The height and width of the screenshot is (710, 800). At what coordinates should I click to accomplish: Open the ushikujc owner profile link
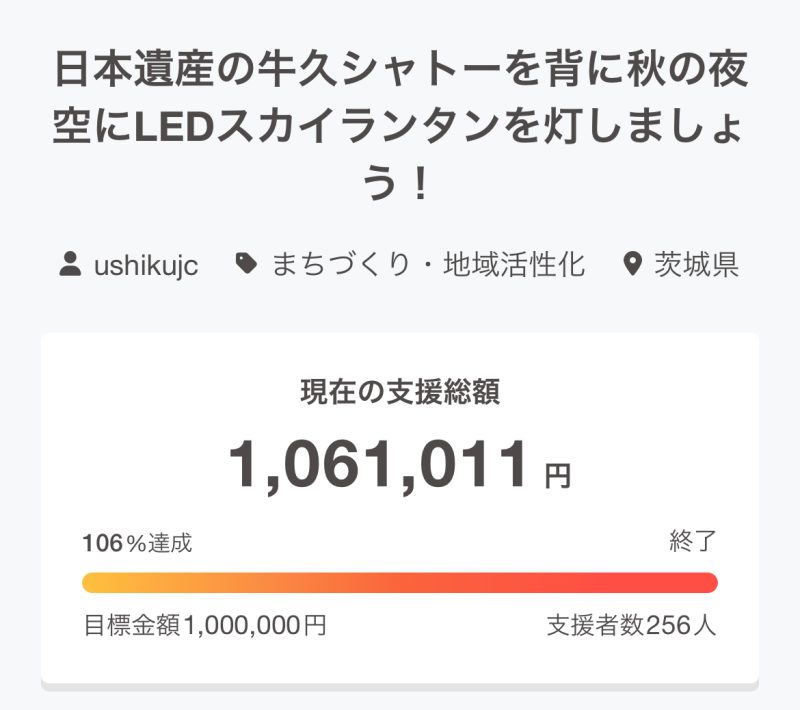(146, 265)
